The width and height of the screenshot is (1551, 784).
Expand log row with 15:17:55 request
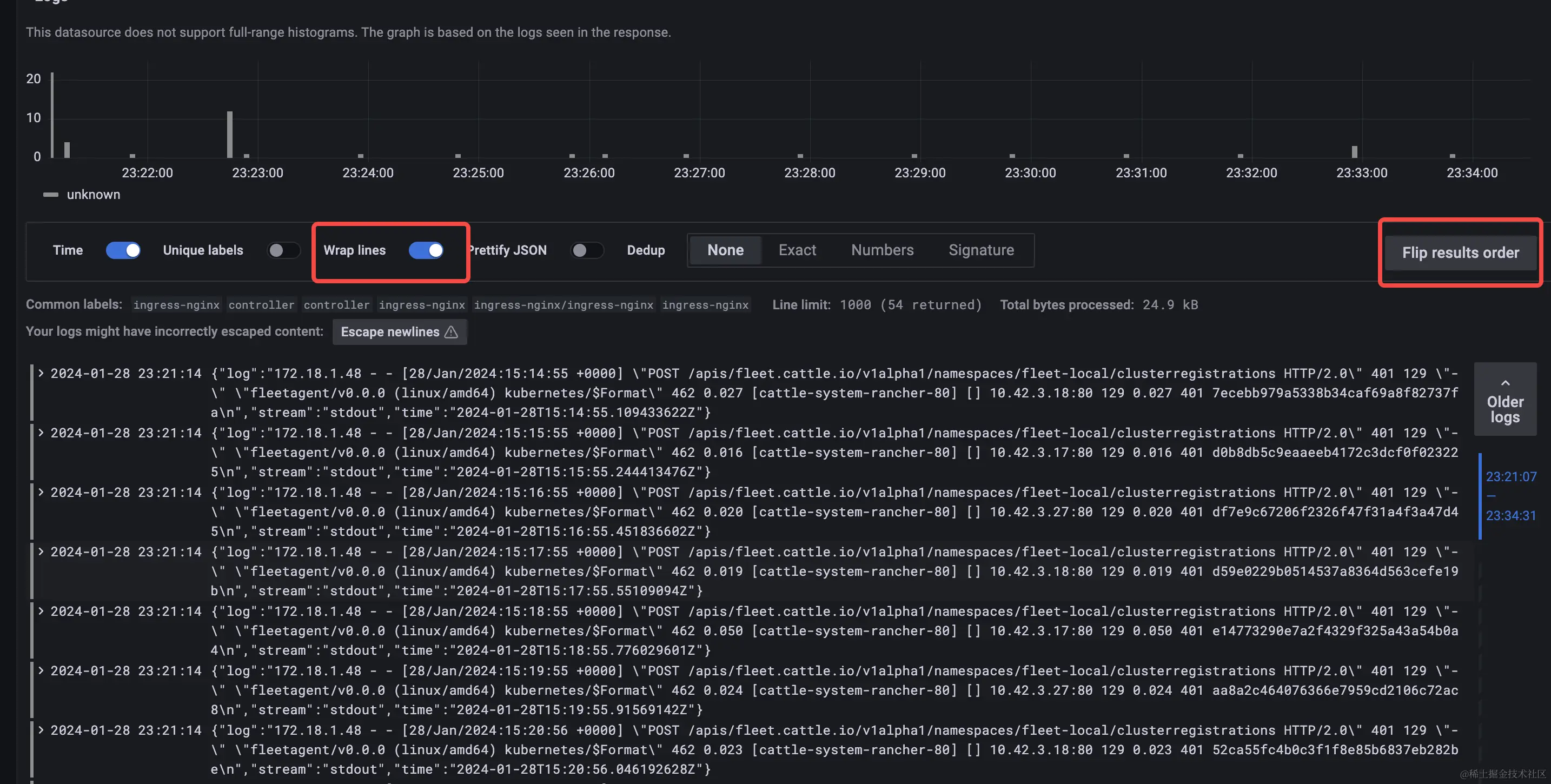pyautogui.click(x=41, y=552)
